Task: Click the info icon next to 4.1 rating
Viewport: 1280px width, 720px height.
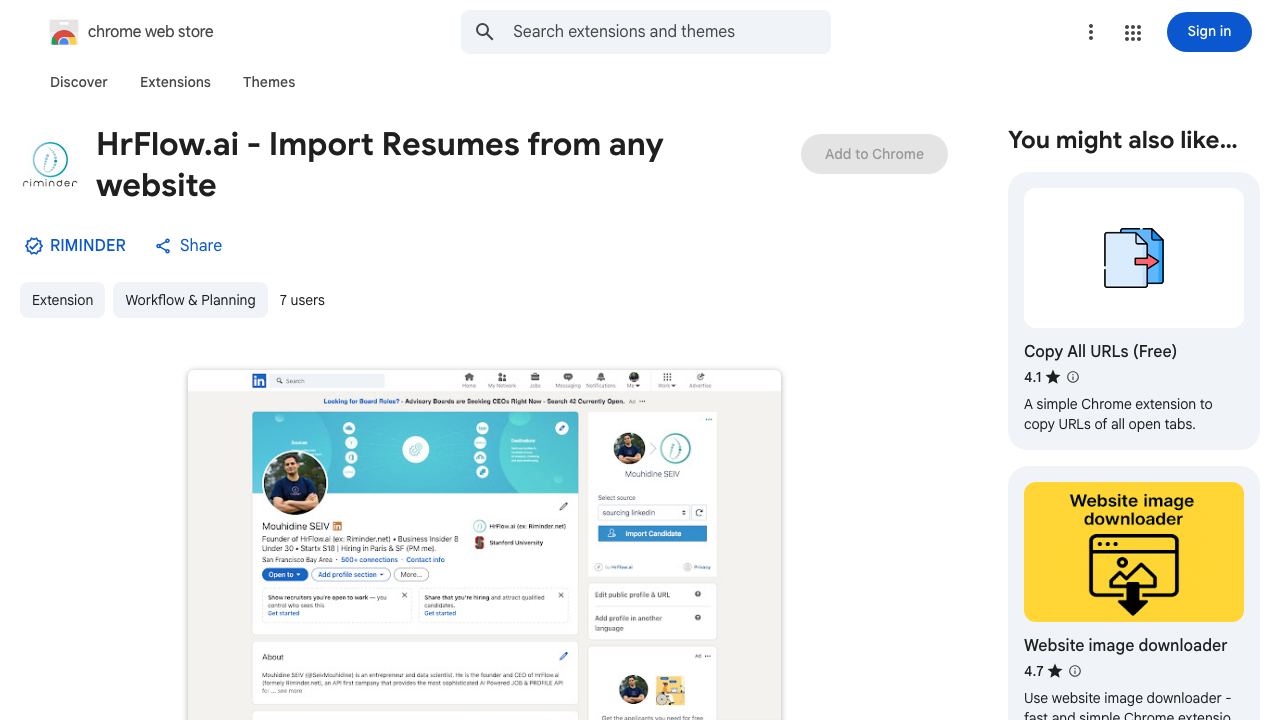Action: click(x=1073, y=377)
